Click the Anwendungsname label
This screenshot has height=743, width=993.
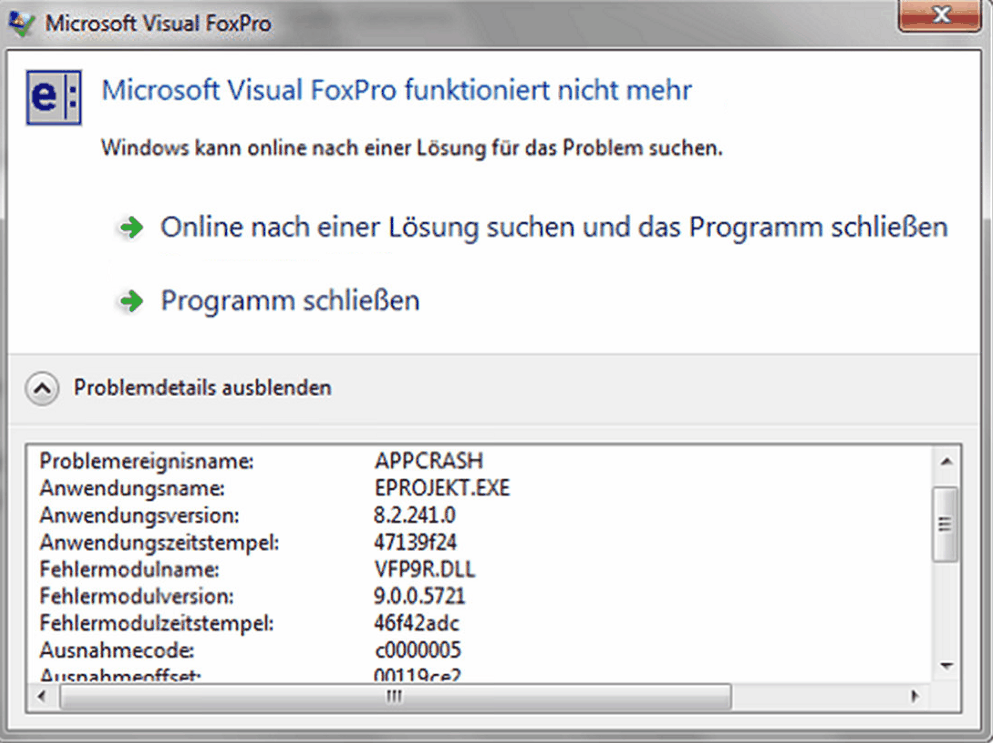pos(132,488)
